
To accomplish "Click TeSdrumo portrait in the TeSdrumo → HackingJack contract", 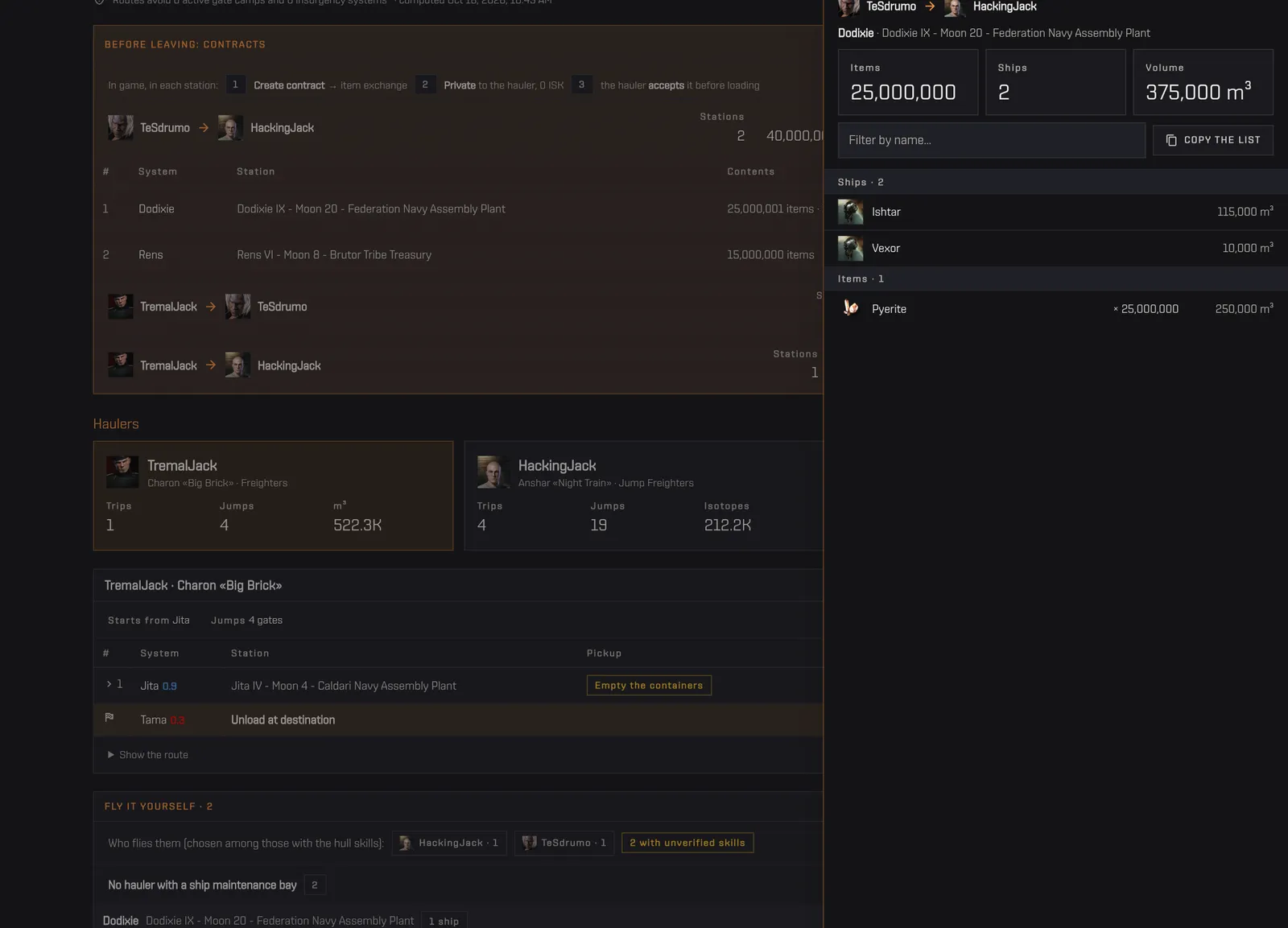I will pyautogui.click(x=121, y=128).
